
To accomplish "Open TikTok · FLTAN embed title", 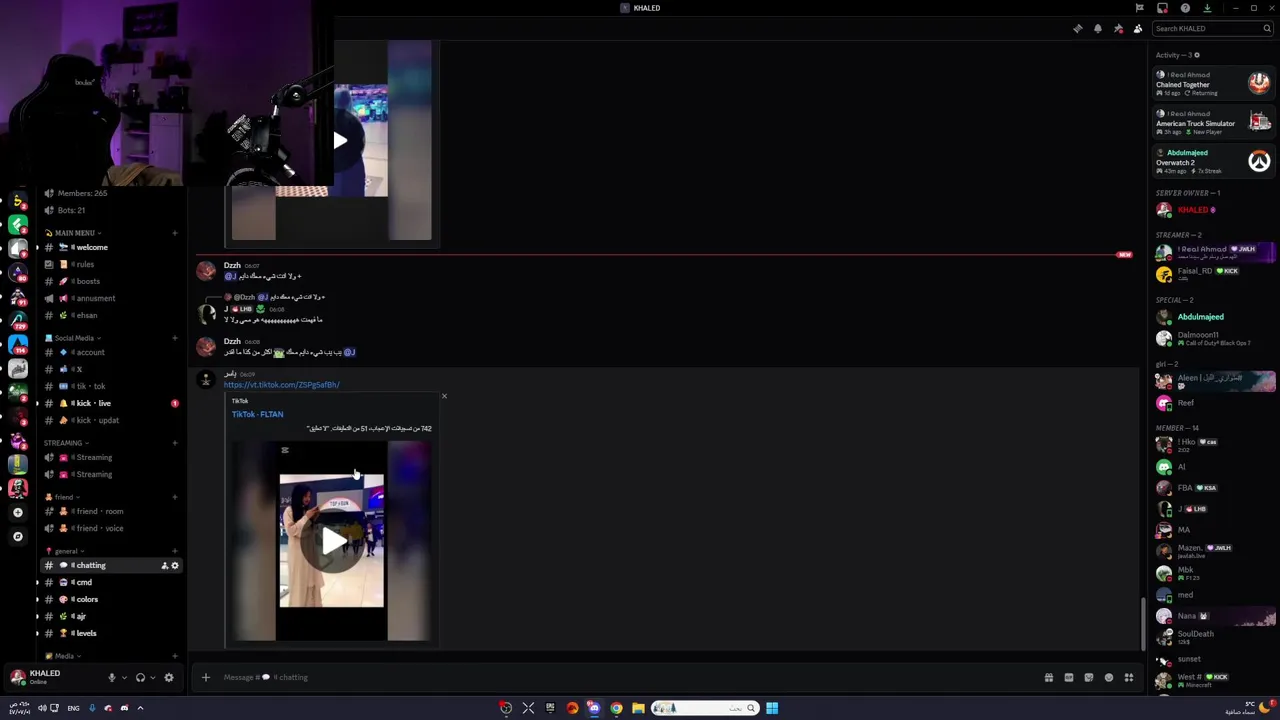I will (257, 414).
